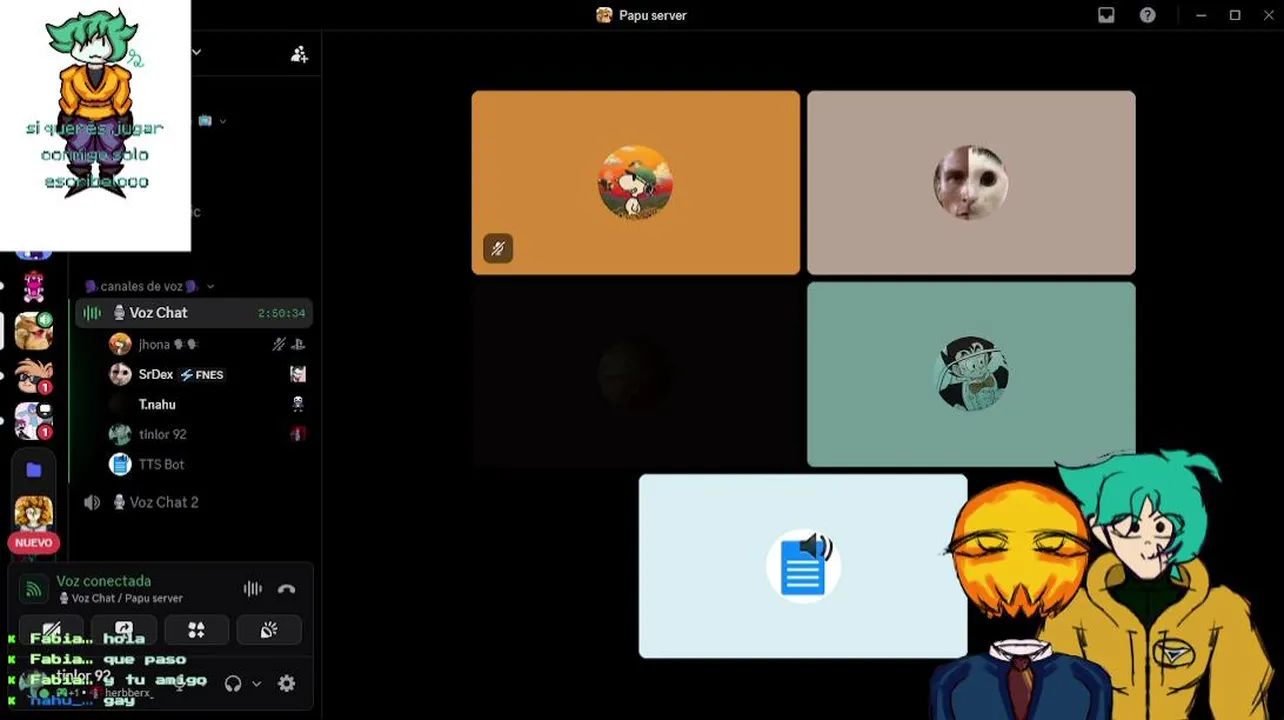The height and width of the screenshot is (720, 1284).
Task: Toggle the noise suppression waveform icon
Action: click(x=252, y=589)
